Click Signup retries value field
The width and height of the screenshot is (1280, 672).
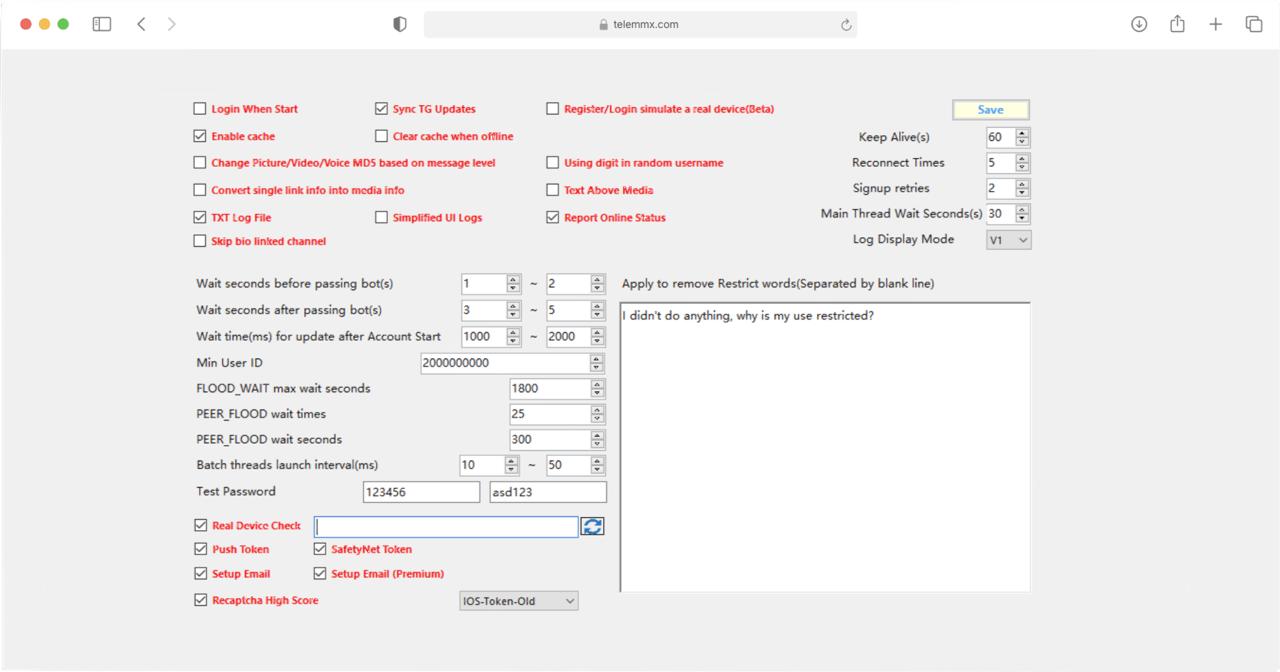coord(1000,188)
